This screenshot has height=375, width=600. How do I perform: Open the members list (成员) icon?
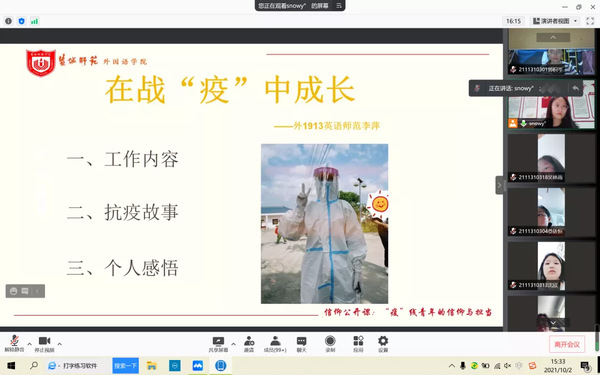point(275,344)
